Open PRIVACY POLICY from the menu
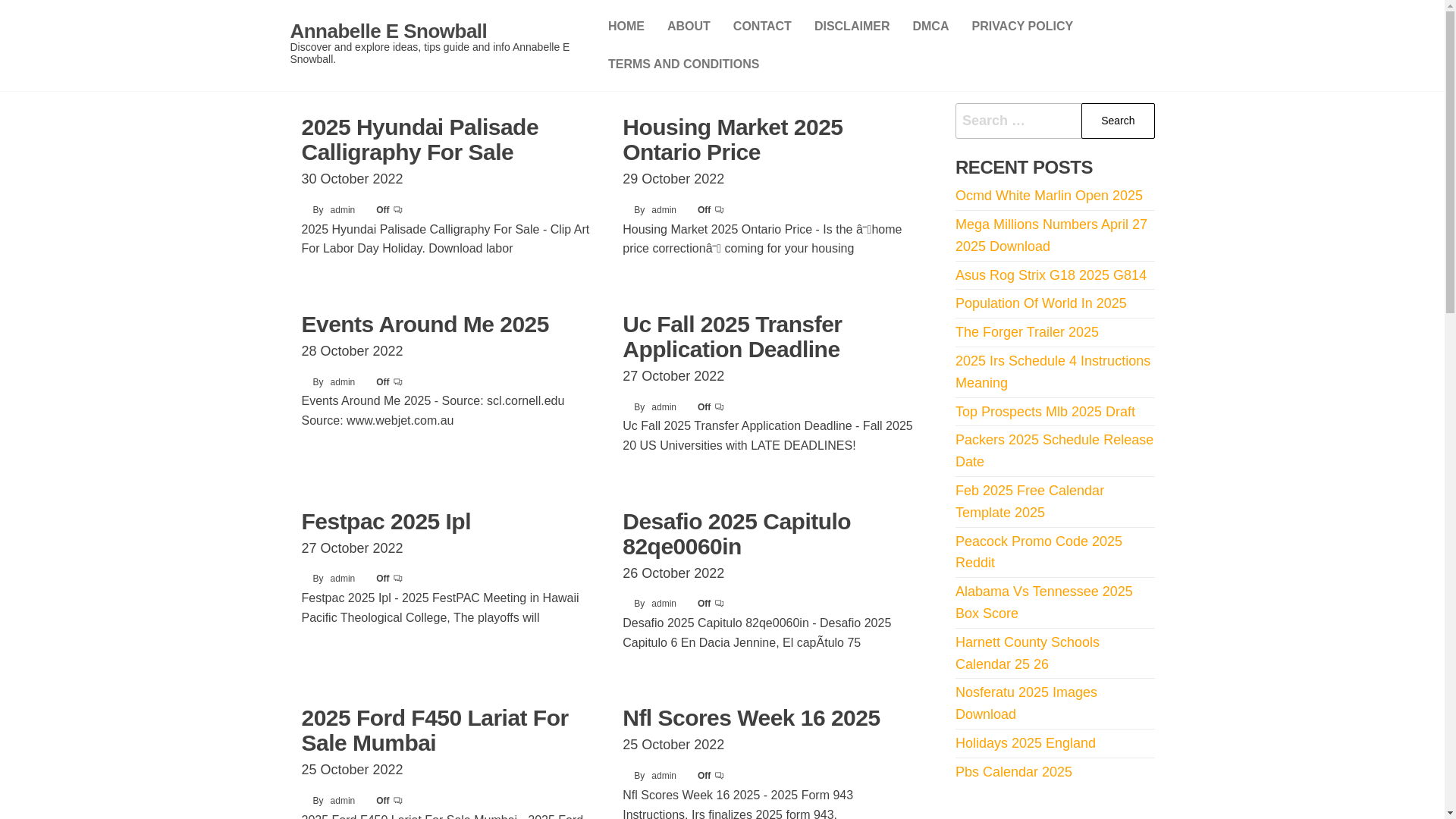Image resolution: width=1456 pixels, height=819 pixels. point(1022,27)
